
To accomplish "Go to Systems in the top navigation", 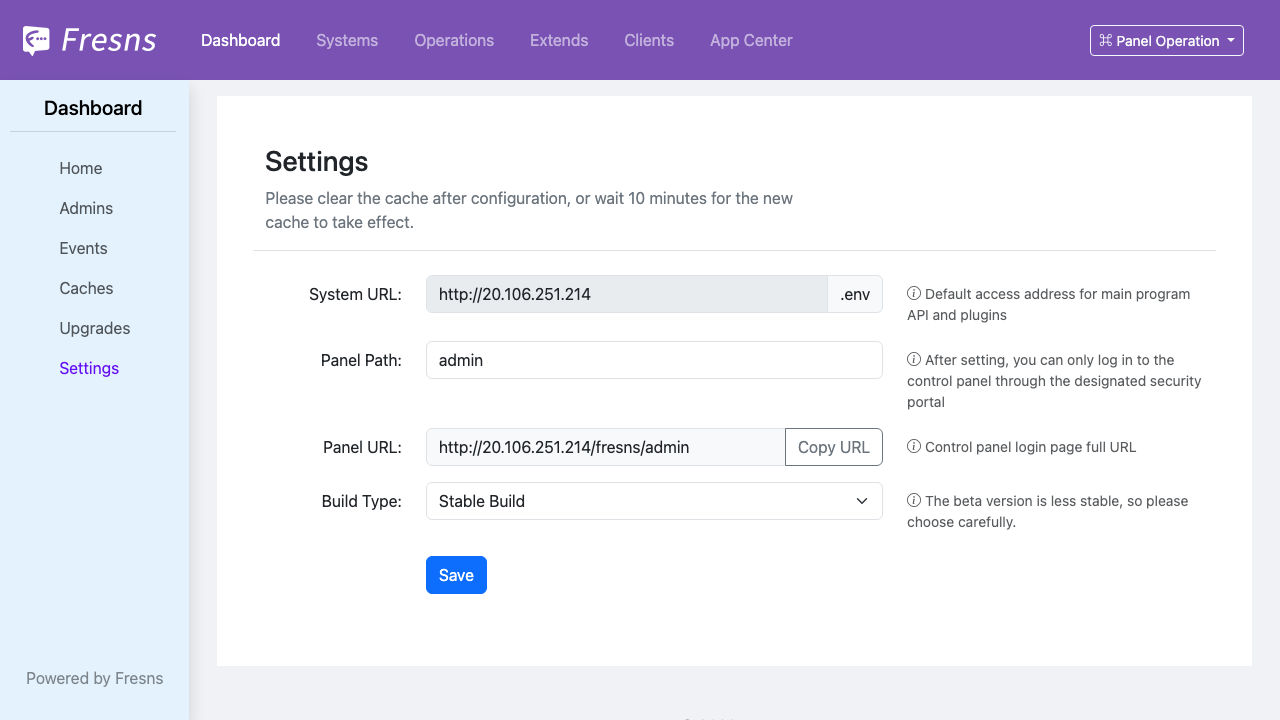I will point(347,40).
